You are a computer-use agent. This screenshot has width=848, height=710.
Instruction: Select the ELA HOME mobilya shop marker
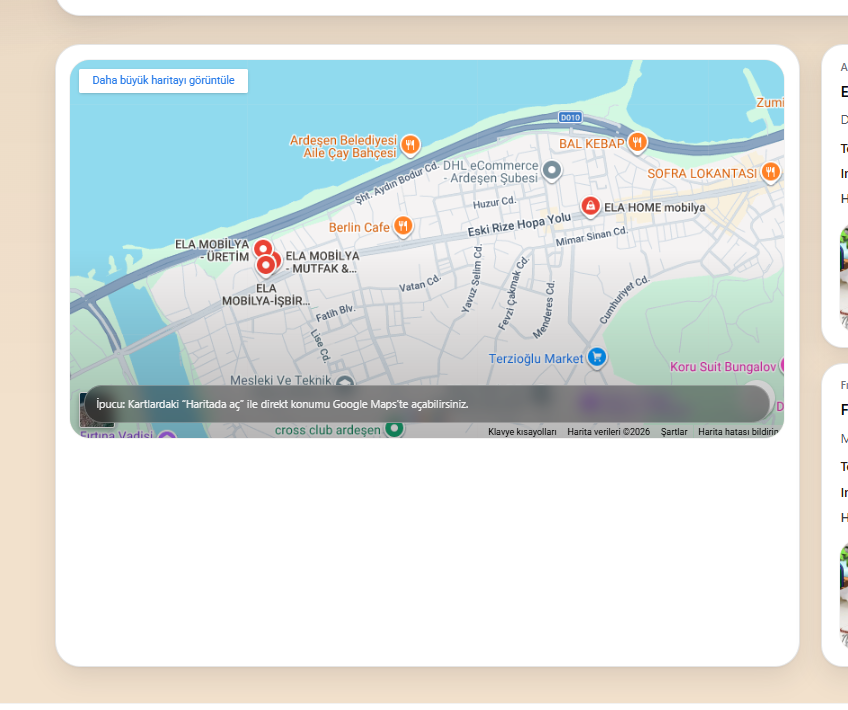590,207
